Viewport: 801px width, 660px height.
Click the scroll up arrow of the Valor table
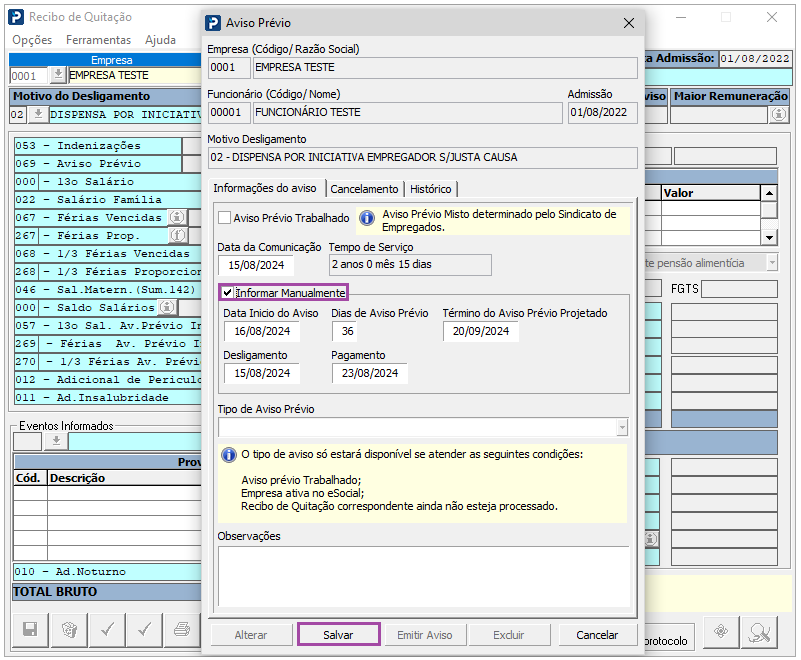coord(769,193)
